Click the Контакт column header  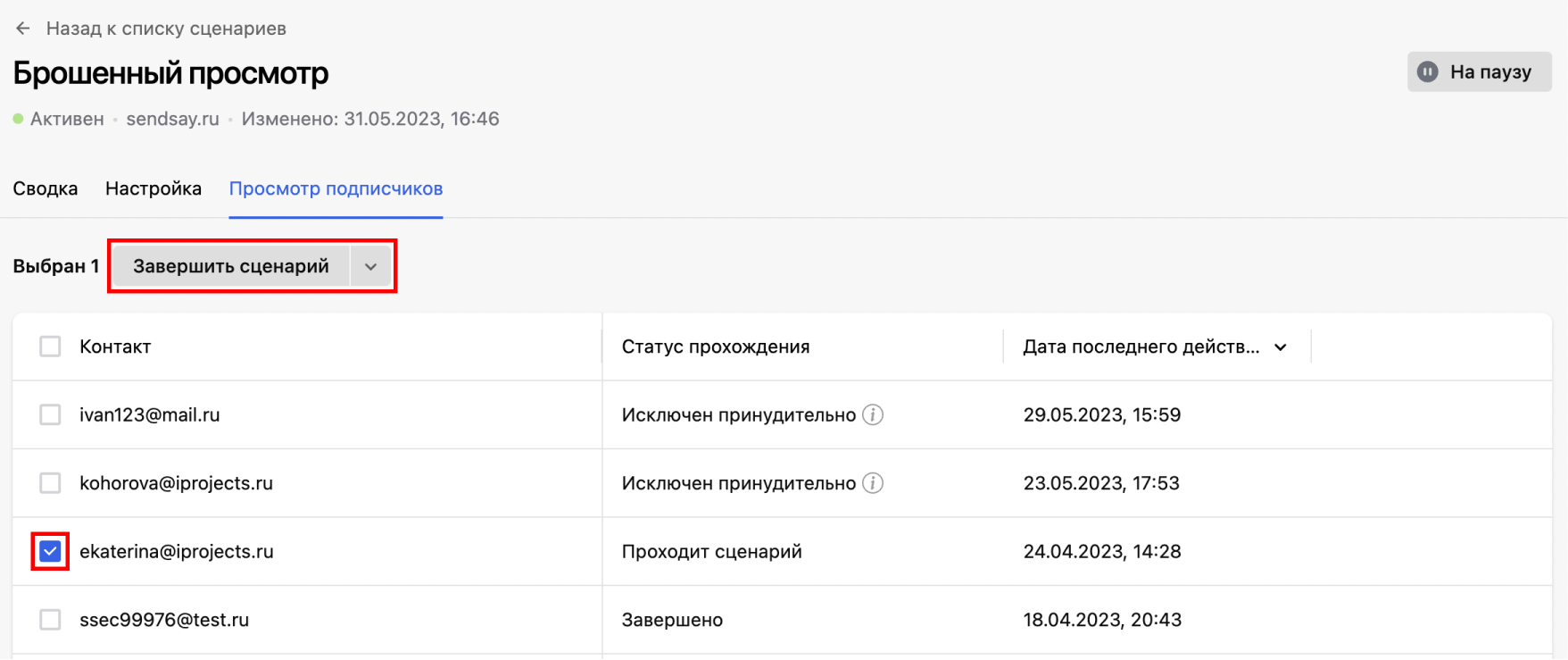tap(115, 347)
